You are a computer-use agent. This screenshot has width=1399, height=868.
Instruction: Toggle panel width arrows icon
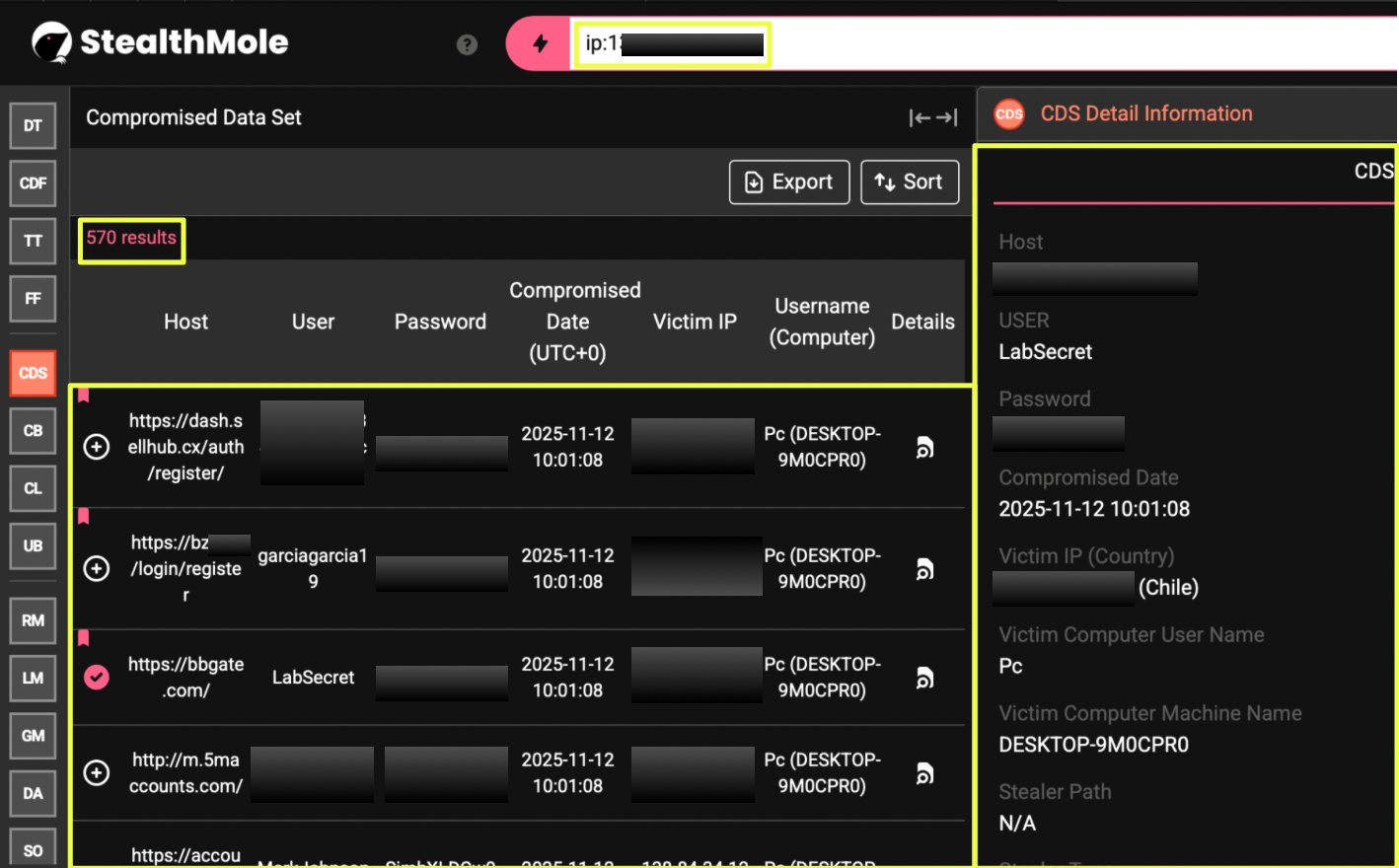click(932, 118)
